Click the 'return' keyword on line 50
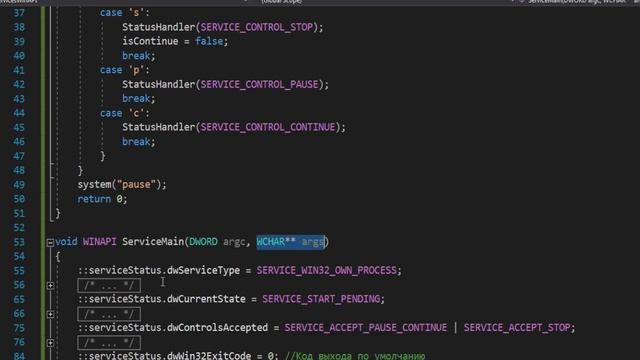 pos(94,199)
